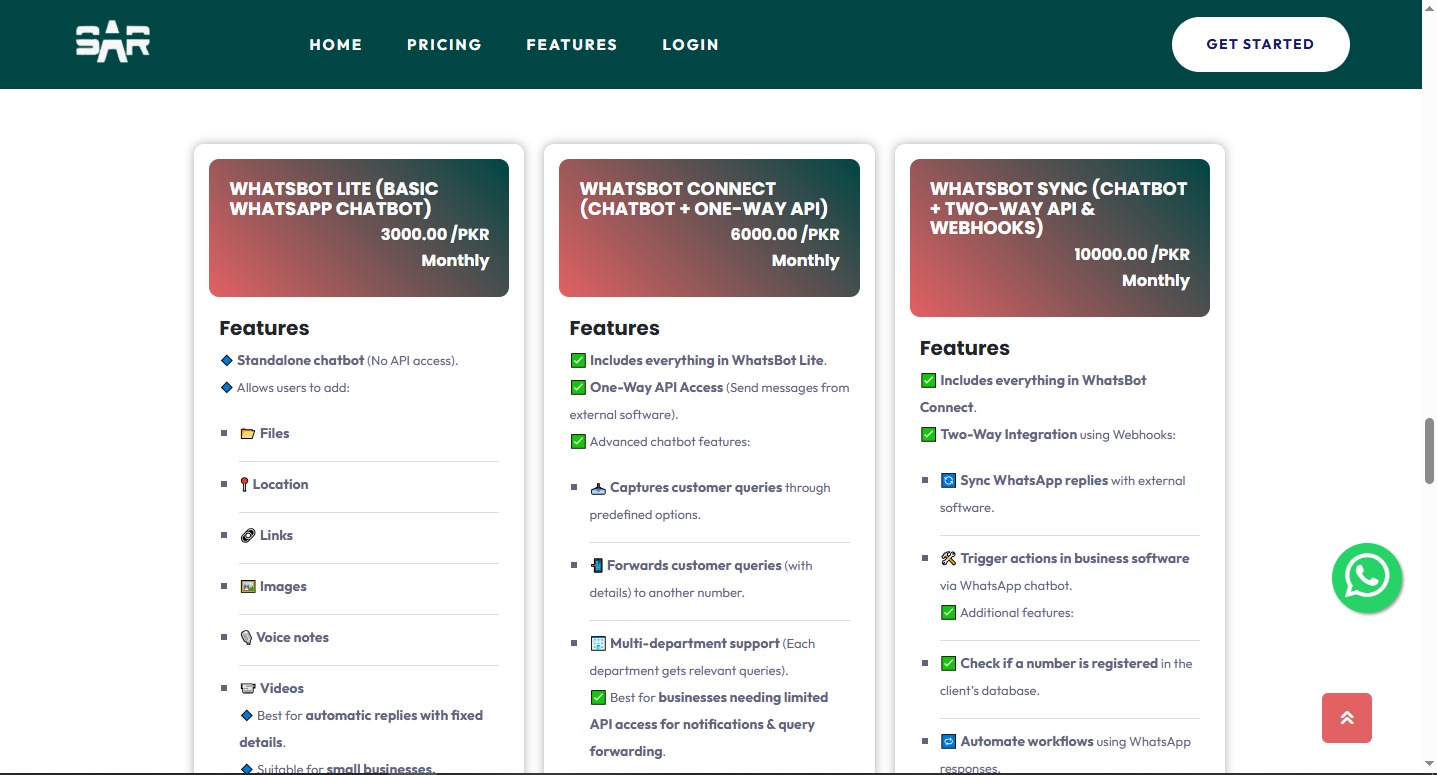Click the folder icon beside Files
1437x775 pixels.
click(248, 433)
